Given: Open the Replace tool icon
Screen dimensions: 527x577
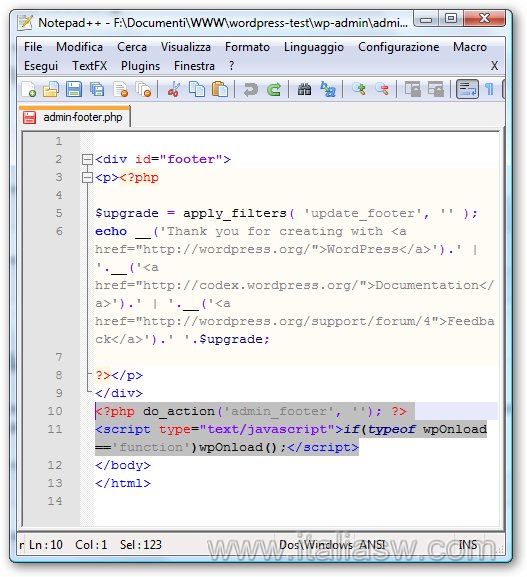Looking at the screenshot, I should click(x=328, y=89).
